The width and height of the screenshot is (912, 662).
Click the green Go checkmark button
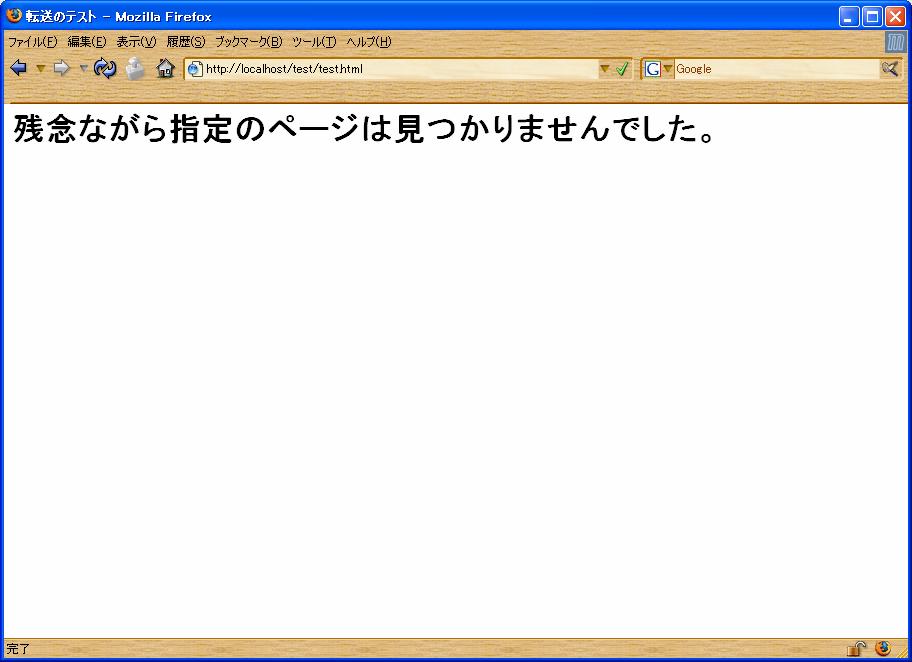[x=622, y=69]
